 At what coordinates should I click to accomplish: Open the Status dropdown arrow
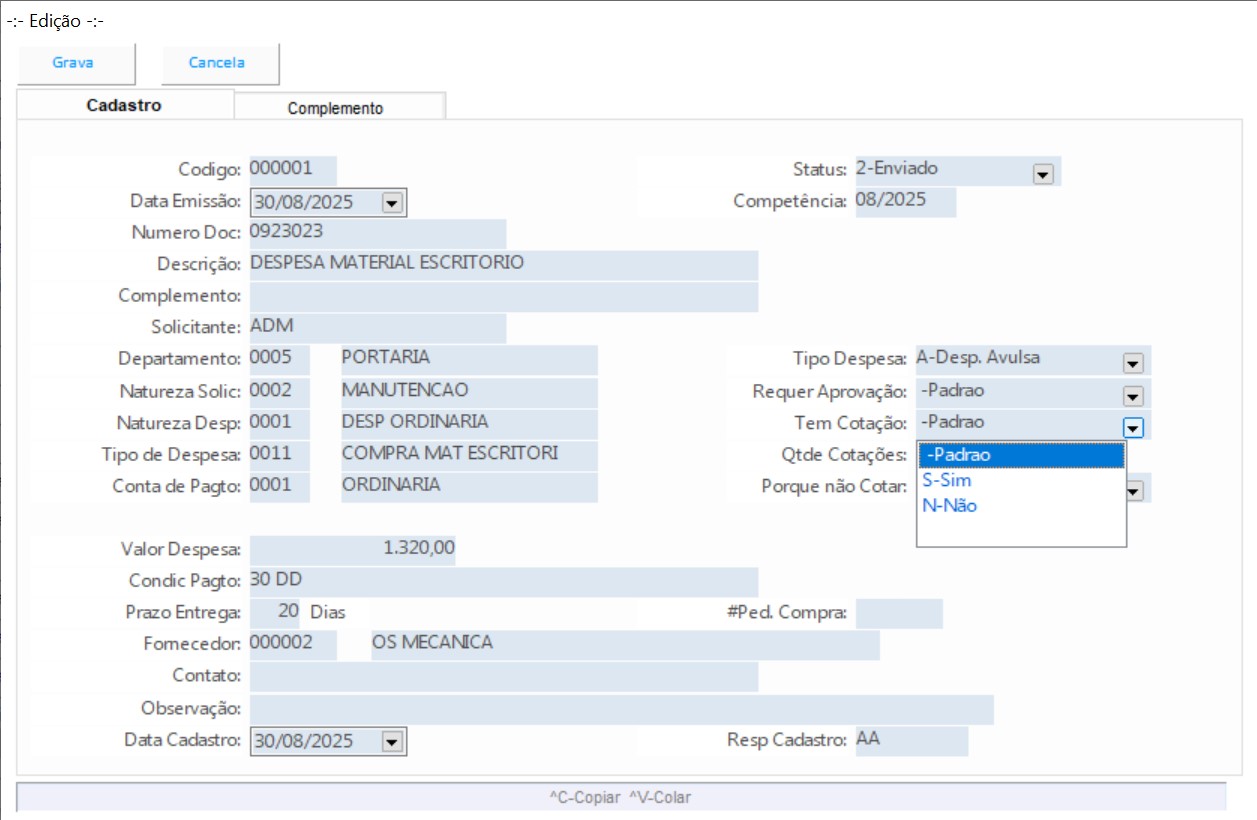click(x=1043, y=174)
